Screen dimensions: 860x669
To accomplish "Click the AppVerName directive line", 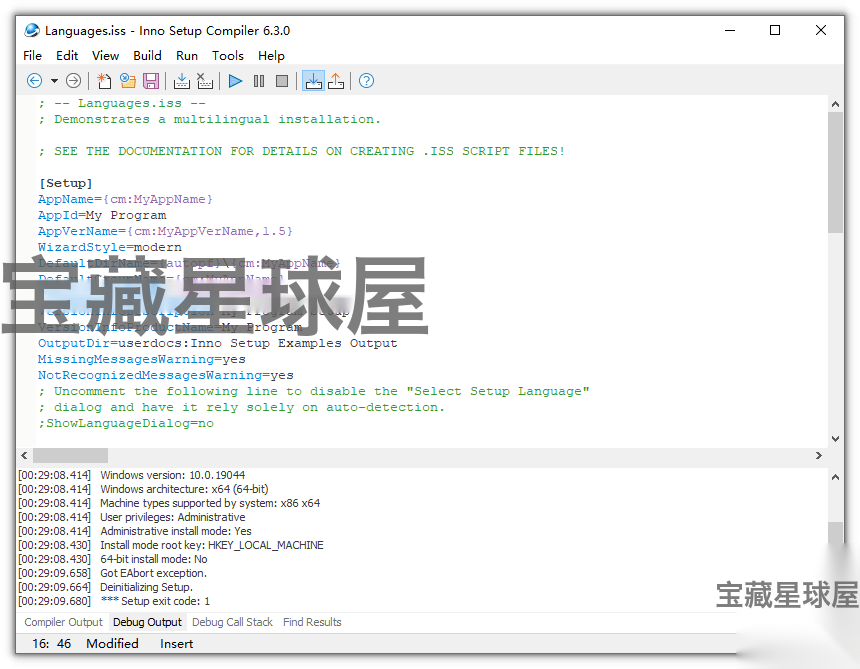I will pyautogui.click(x=165, y=231).
